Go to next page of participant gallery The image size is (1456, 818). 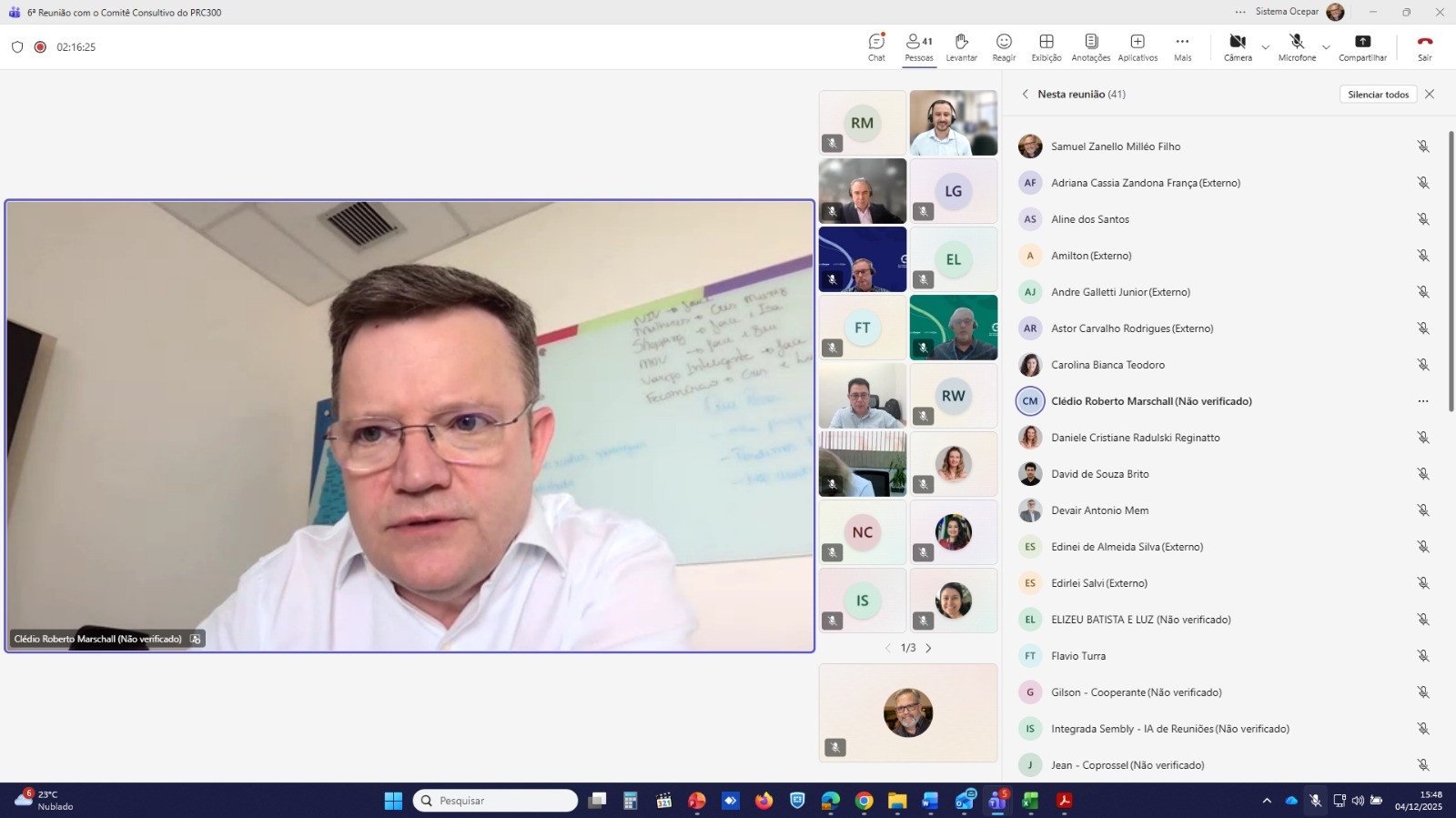tap(928, 649)
